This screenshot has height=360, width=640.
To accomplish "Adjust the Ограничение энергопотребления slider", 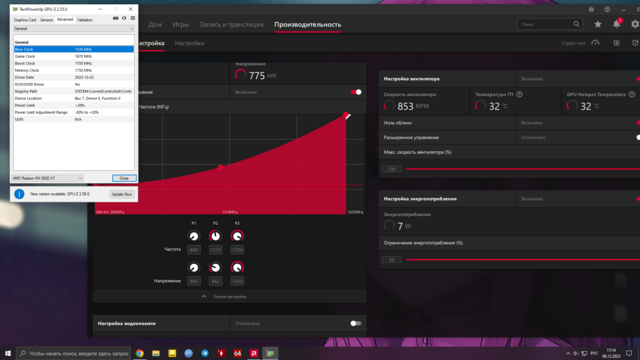I will pos(523,259).
